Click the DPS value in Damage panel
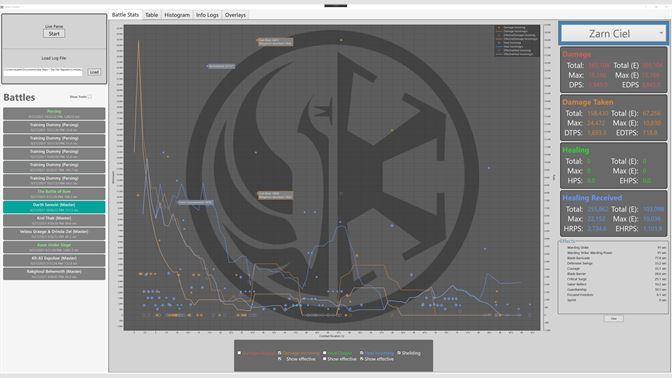This screenshot has width=672, height=378. 597,85
